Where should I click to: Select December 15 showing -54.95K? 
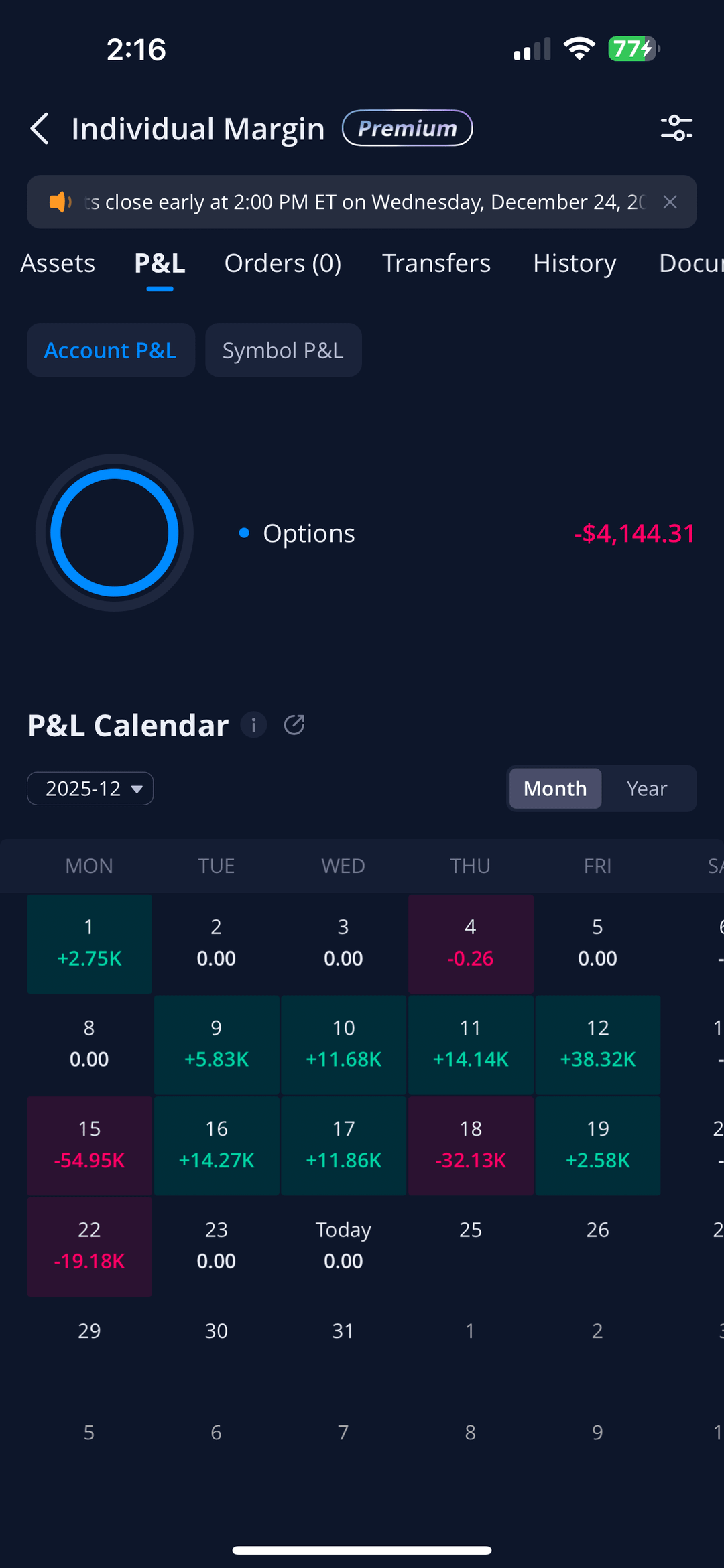pyautogui.click(x=89, y=1145)
